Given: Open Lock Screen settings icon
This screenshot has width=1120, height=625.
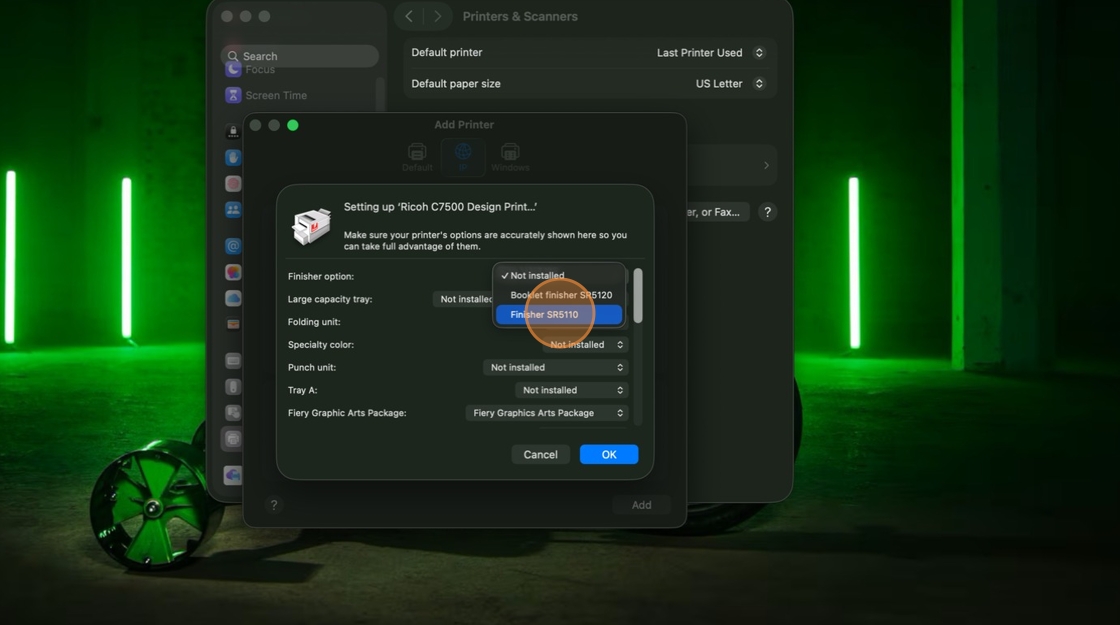Looking at the screenshot, I should coord(233,131).
